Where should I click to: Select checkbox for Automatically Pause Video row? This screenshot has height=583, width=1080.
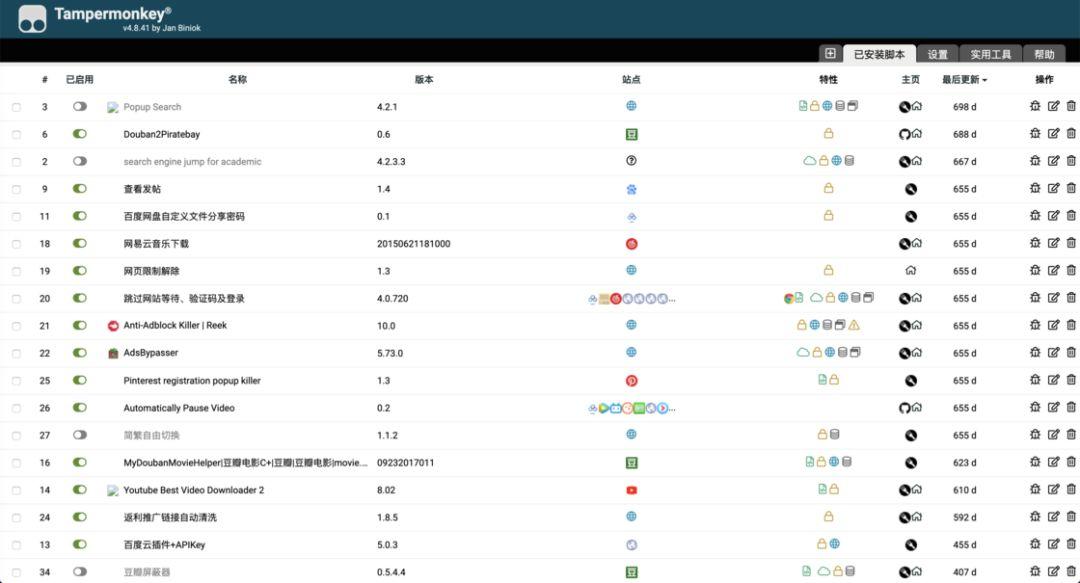point(16,408)
